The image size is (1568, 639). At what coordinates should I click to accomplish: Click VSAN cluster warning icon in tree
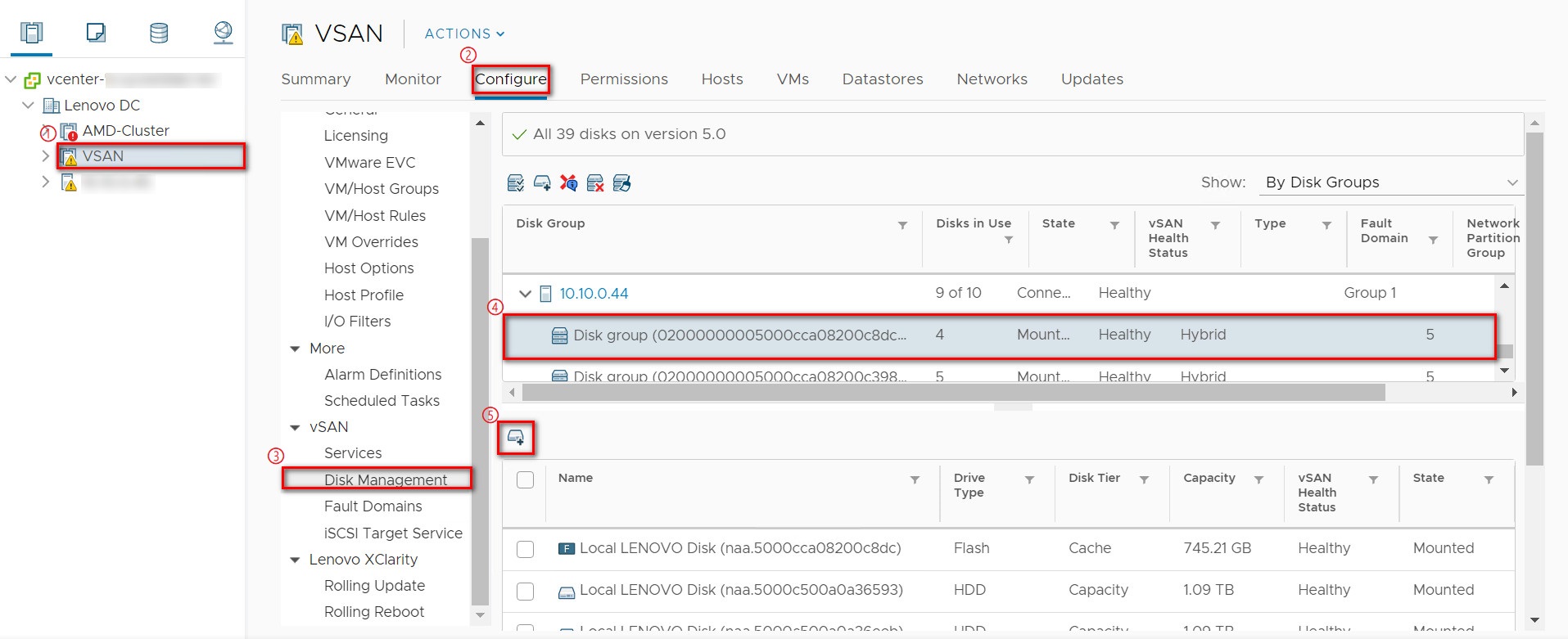(69, 156)
